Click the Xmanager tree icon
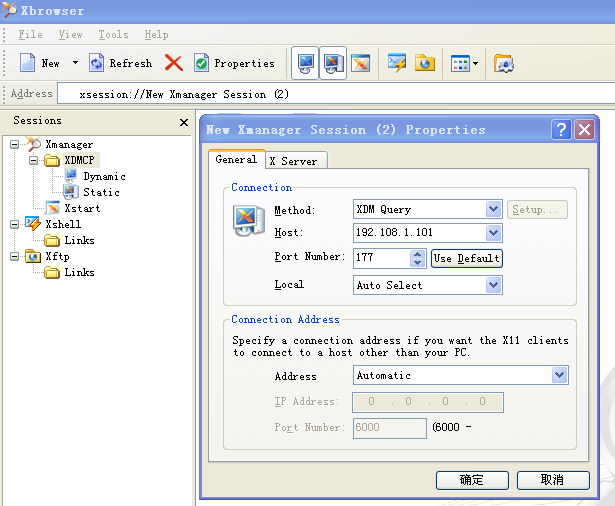The image size is (615, 506). [x=33, y=144]
